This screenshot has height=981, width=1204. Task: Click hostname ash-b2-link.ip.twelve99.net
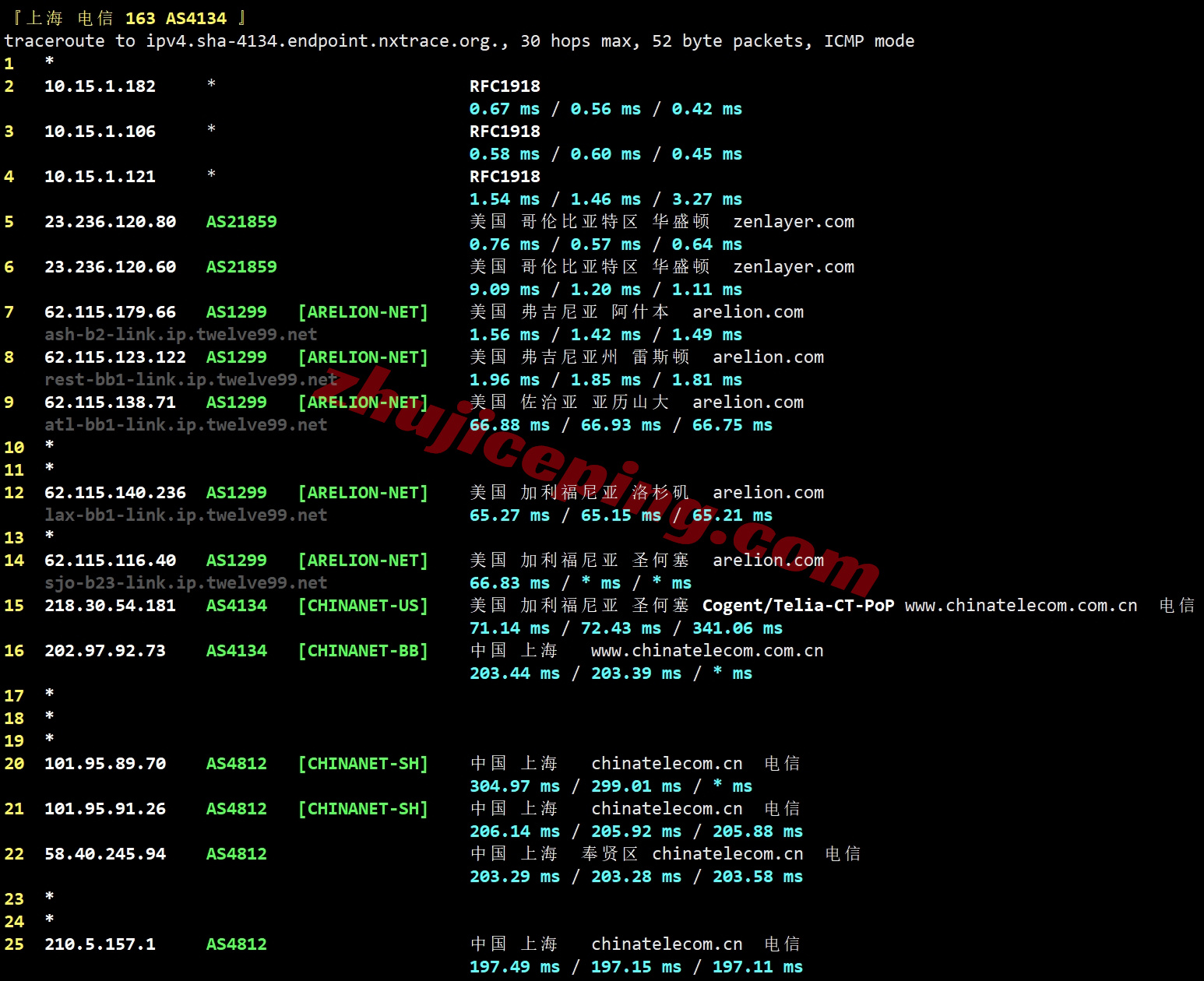point(181,335)
